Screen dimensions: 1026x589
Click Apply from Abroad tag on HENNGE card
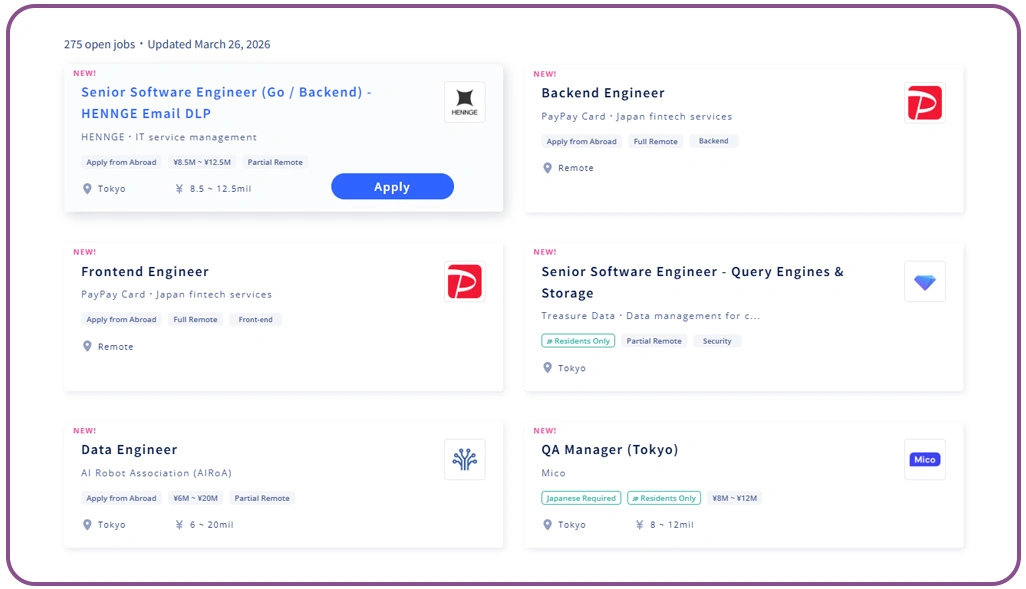pos(121,162)
